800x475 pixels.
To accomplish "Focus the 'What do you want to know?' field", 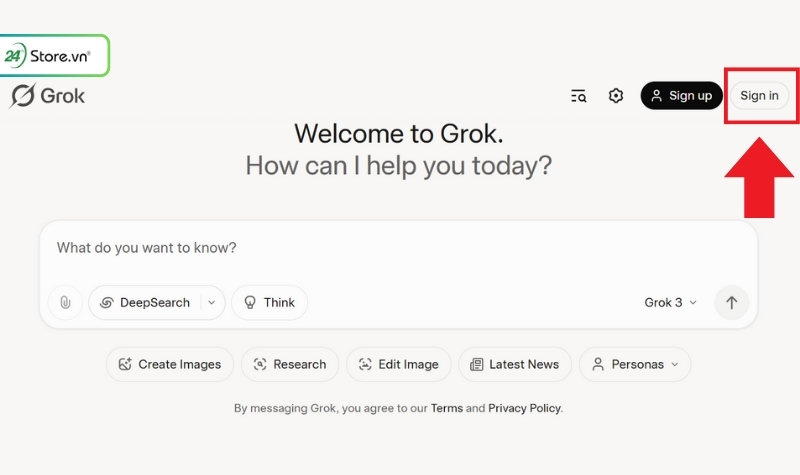I will [398, 248].
